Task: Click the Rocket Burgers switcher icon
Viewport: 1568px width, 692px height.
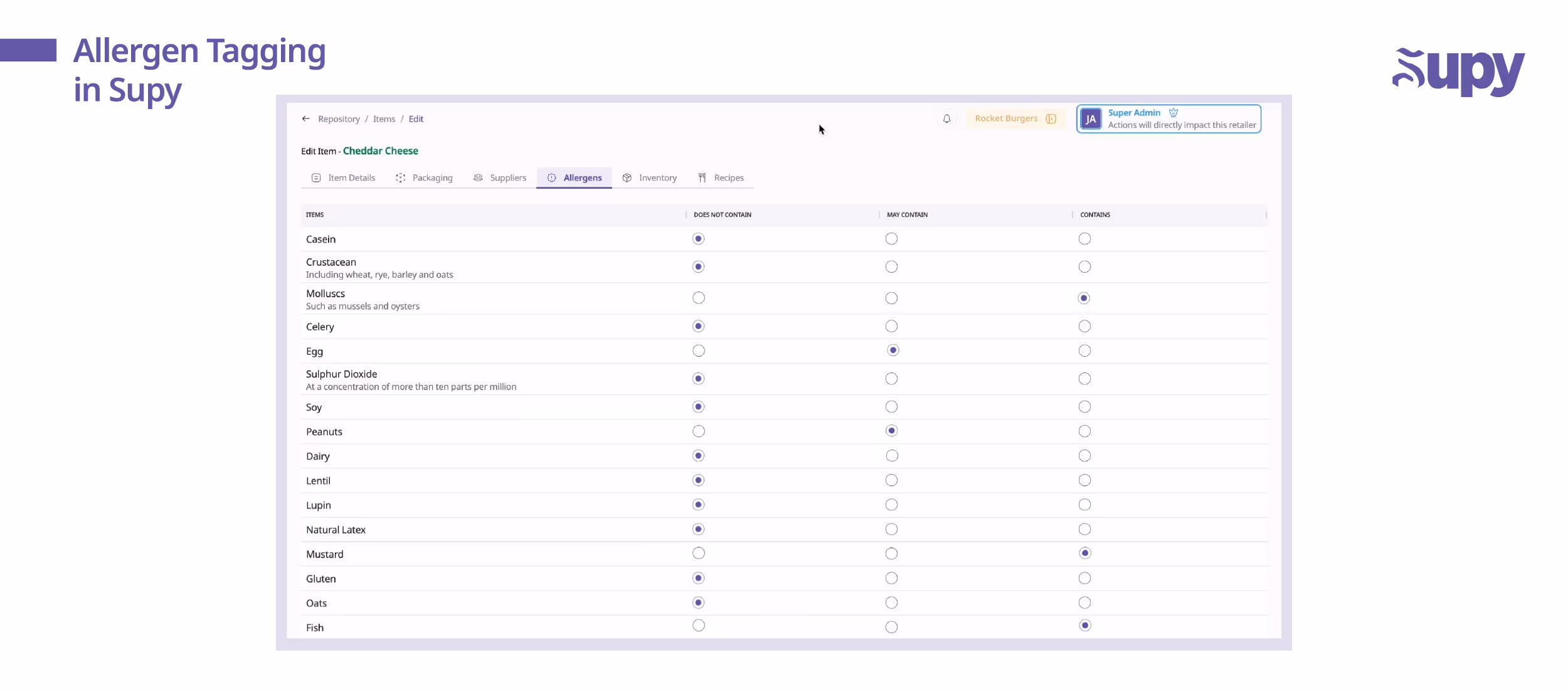Action: (1051, 118)
